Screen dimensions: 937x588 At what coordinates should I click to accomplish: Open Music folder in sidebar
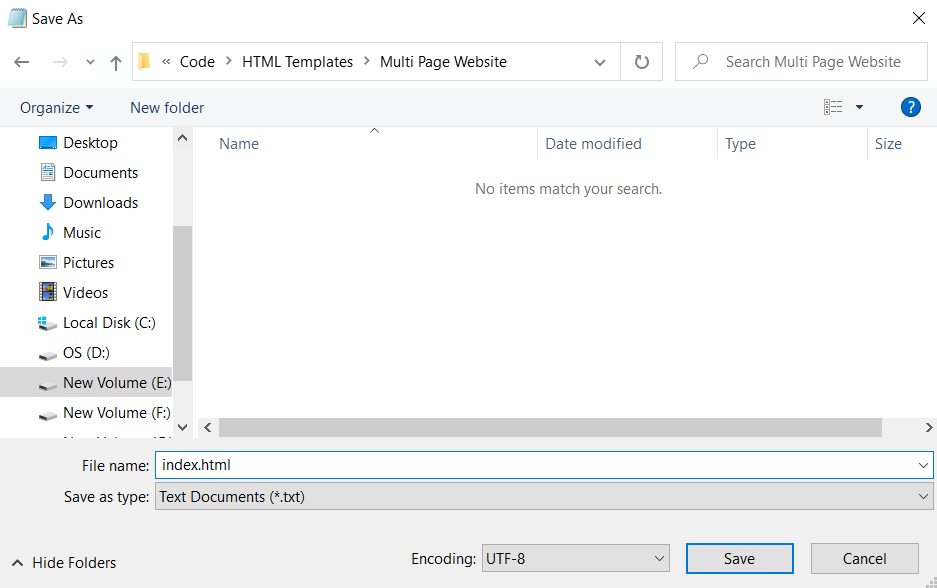(x=82, y=232)
